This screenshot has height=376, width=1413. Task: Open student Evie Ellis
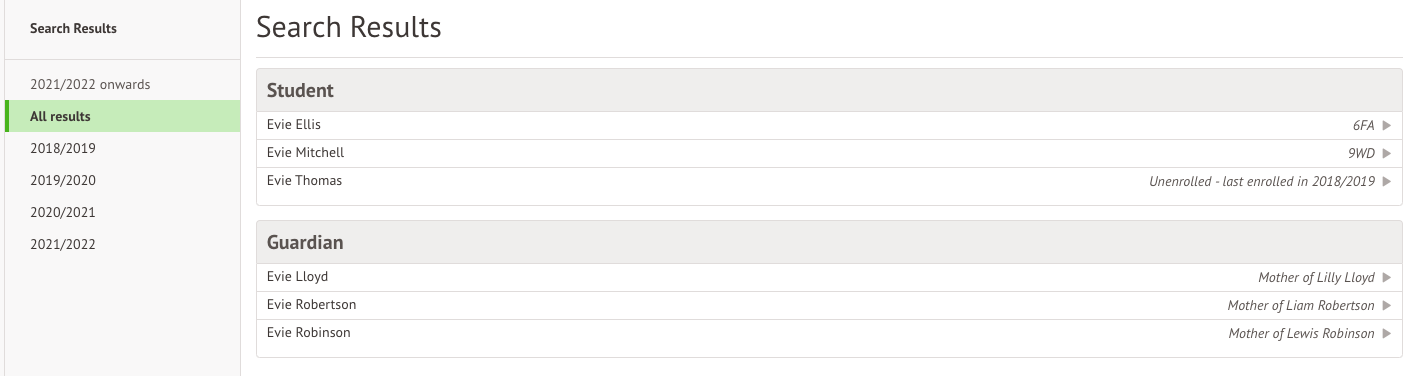tap(829, 125)
